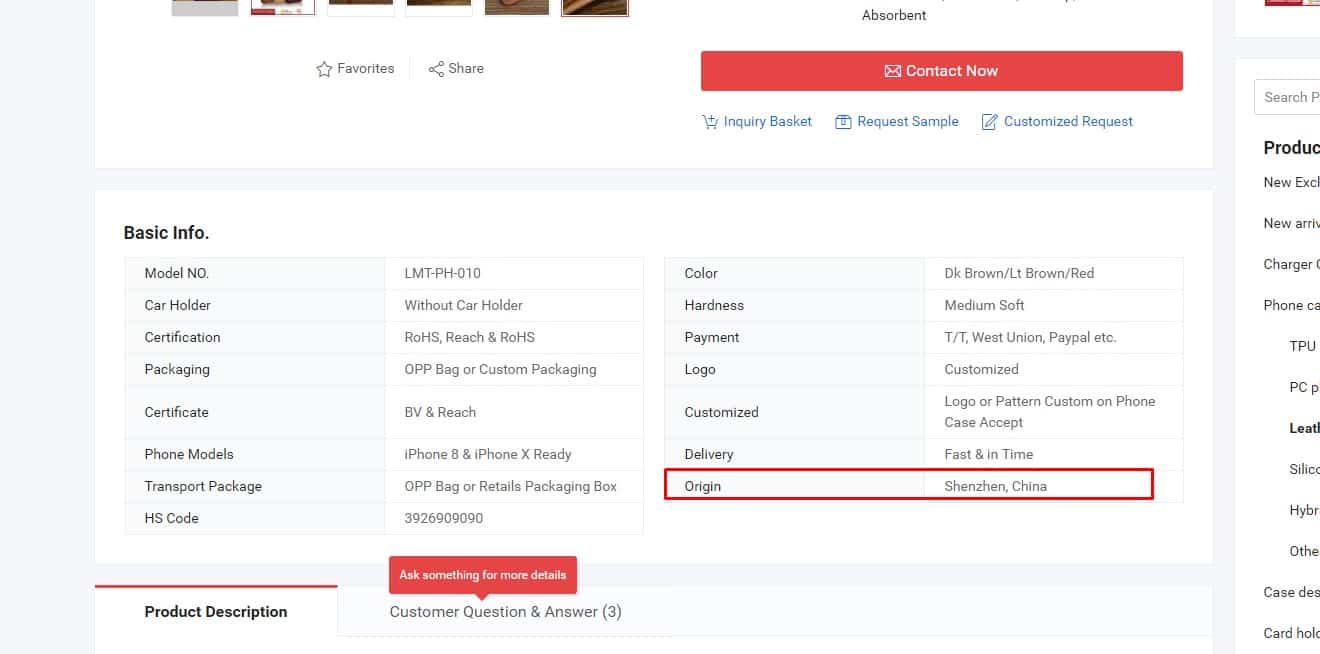Switch to the Product Description tab
The width and height of the screenshot is (1320, 654).
coord(216,612)
